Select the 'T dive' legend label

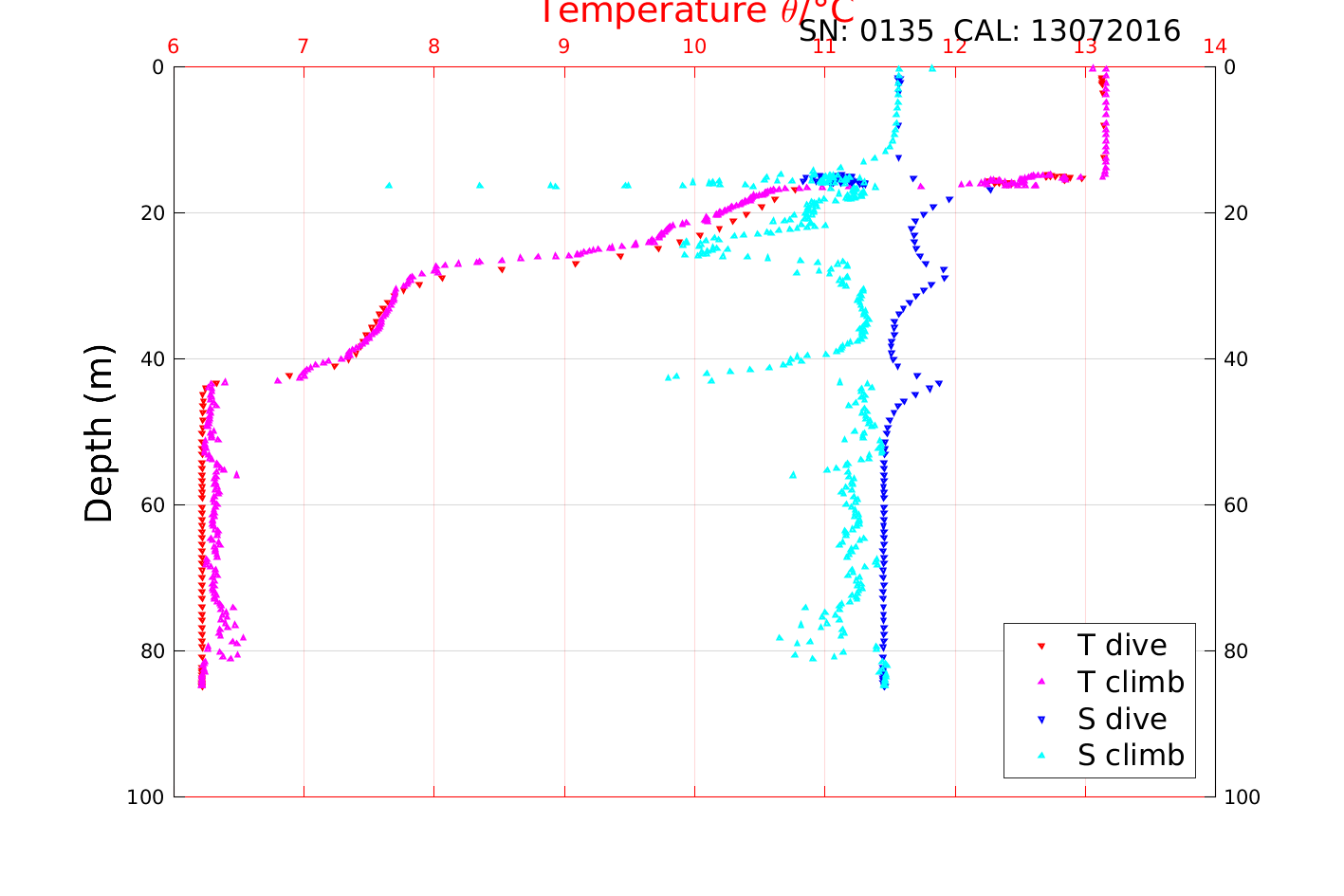(1122, 646)
